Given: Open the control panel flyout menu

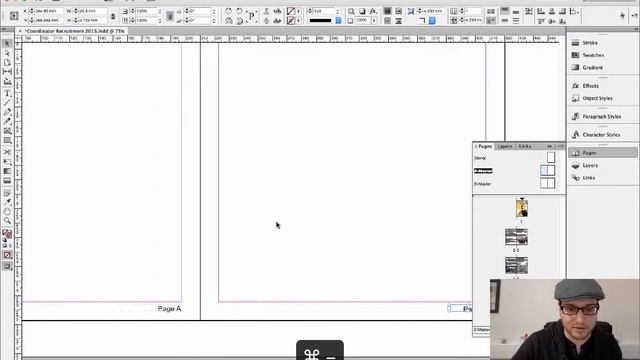Looking at the screenshot, I should (x=635, y=16).
